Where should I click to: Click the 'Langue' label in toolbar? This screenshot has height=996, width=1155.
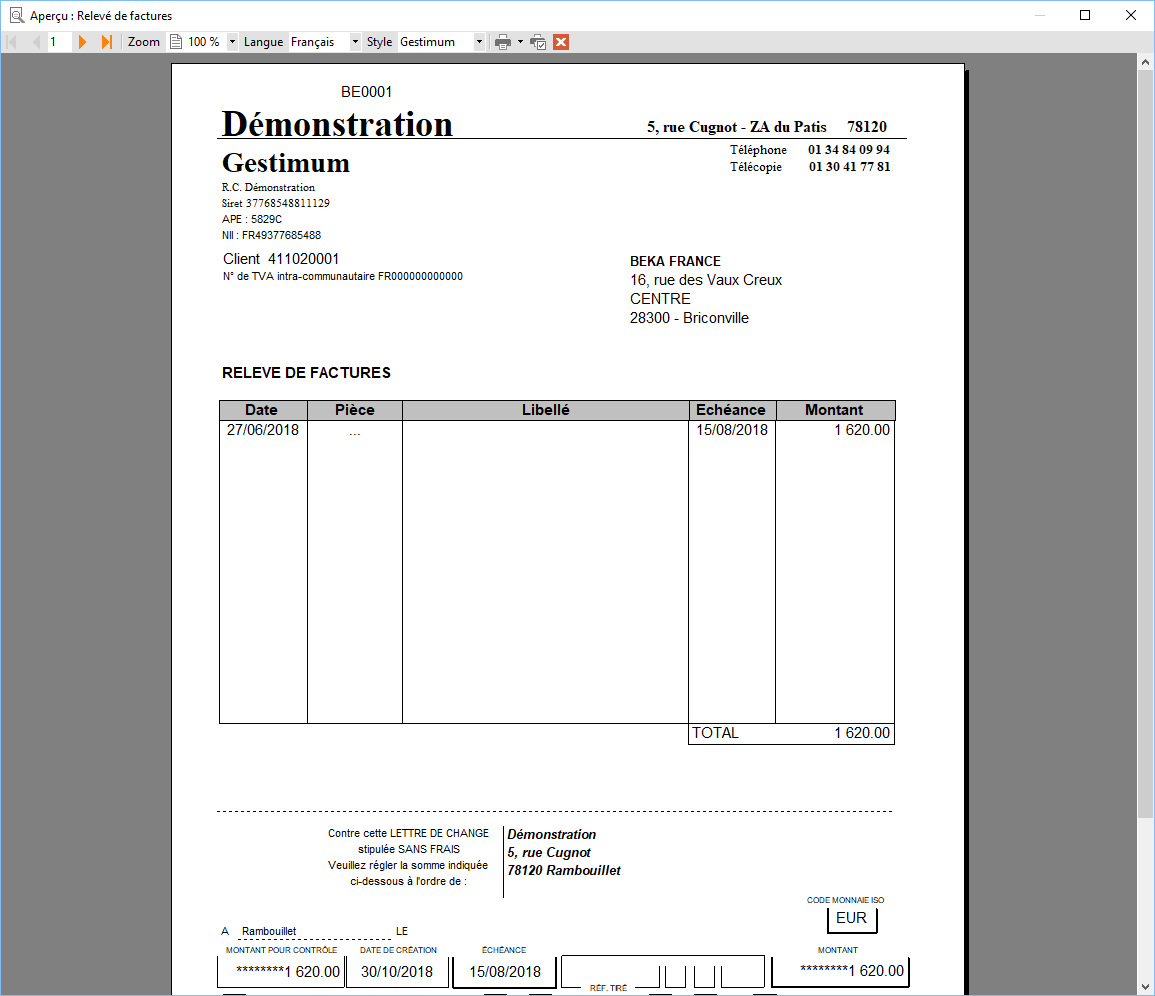(264, 42)
